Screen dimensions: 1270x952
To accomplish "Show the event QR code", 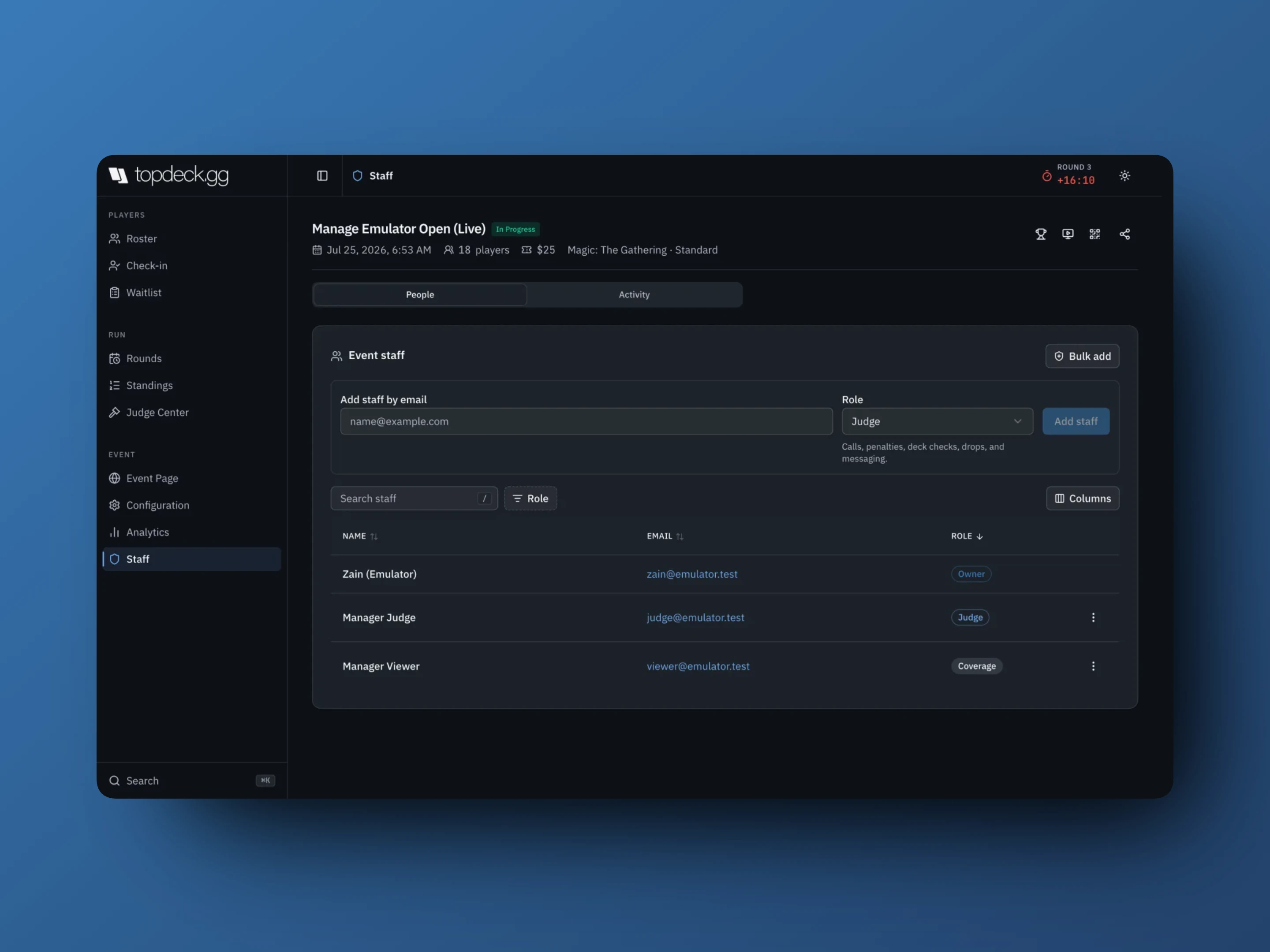I will (x=1094, y=234).
